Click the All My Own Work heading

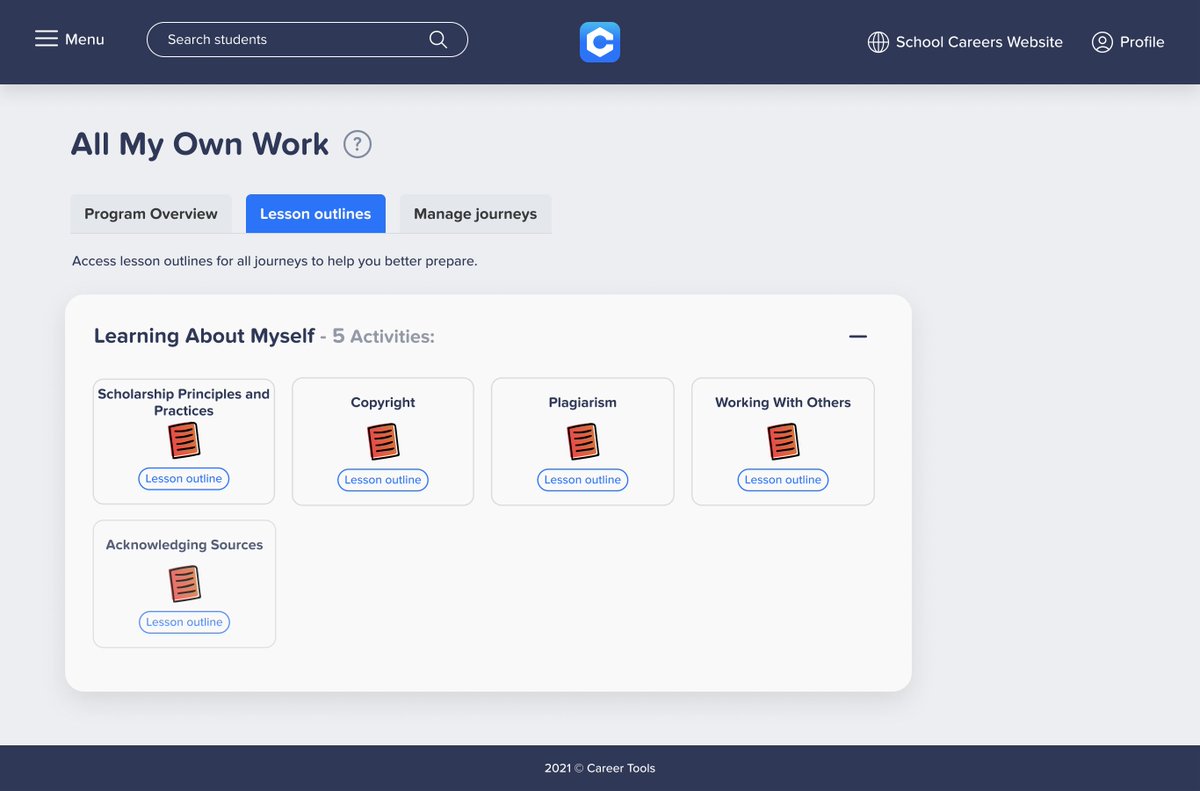click(x=200, y=144)
